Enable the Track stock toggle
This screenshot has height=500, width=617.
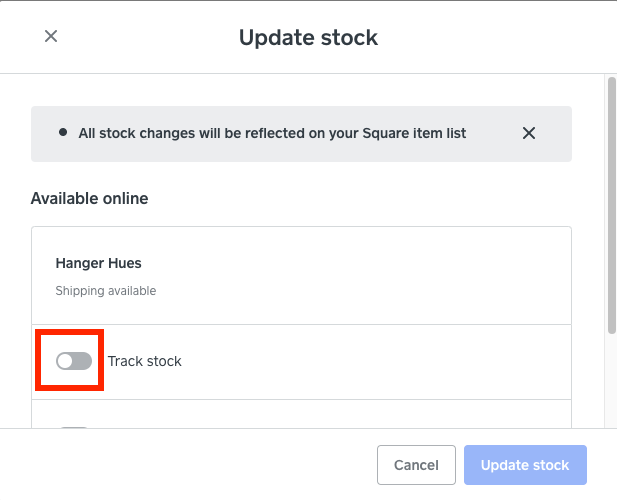click(x=74, y=361)
